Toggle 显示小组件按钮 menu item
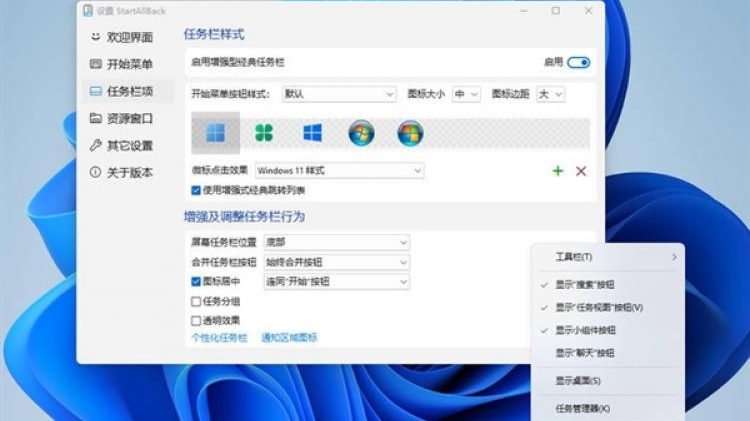 (x=608, y=331)
